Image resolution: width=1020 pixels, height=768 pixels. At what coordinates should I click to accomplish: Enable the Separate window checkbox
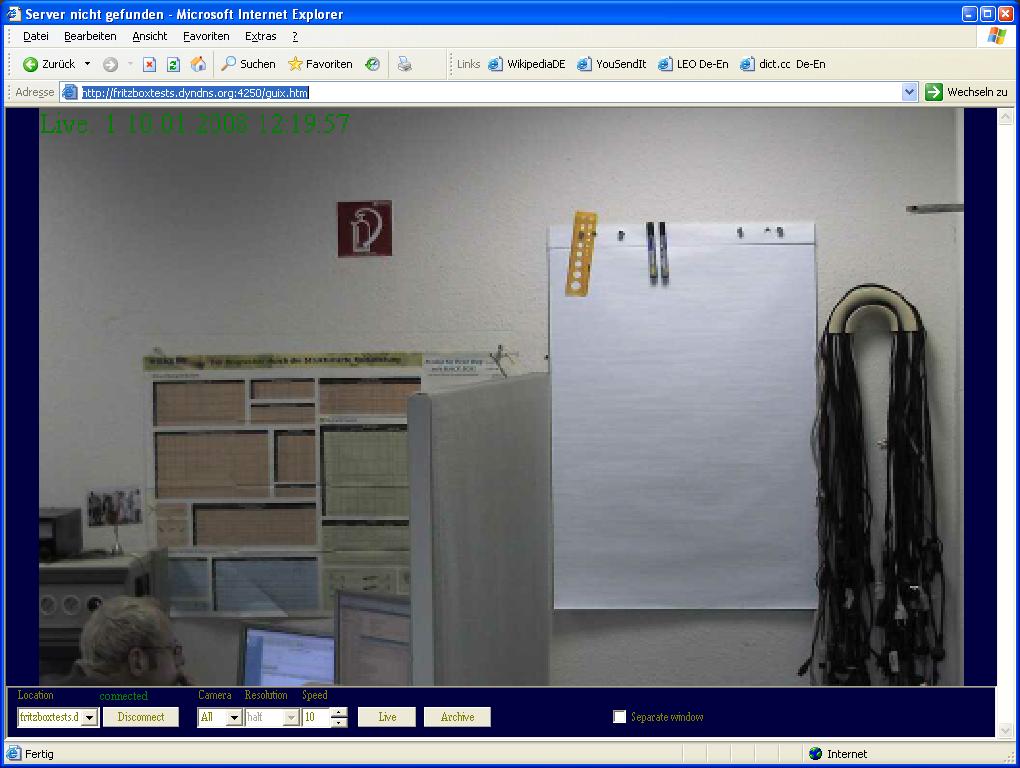620,717
